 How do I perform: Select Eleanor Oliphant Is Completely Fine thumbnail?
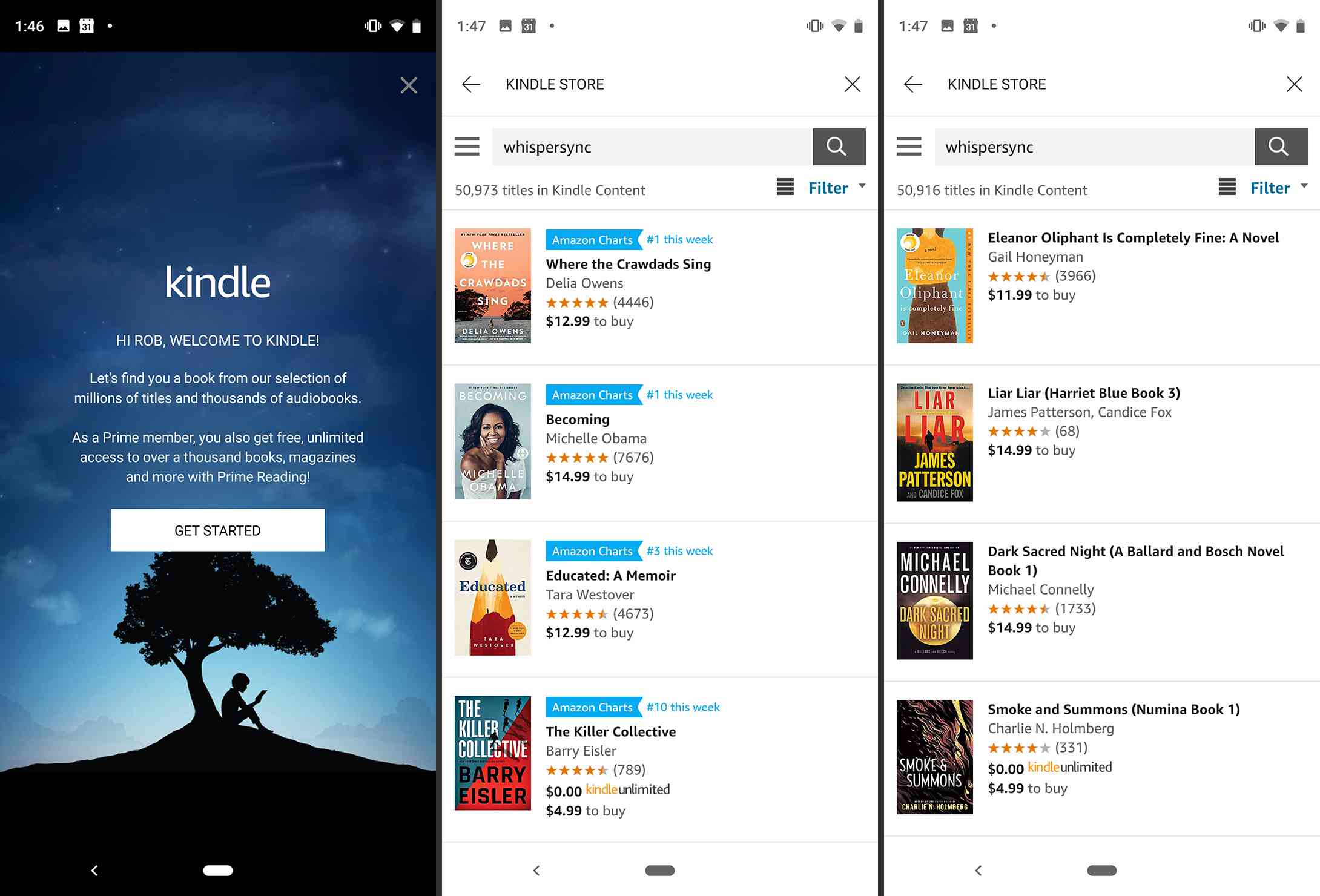pos(934,285)
